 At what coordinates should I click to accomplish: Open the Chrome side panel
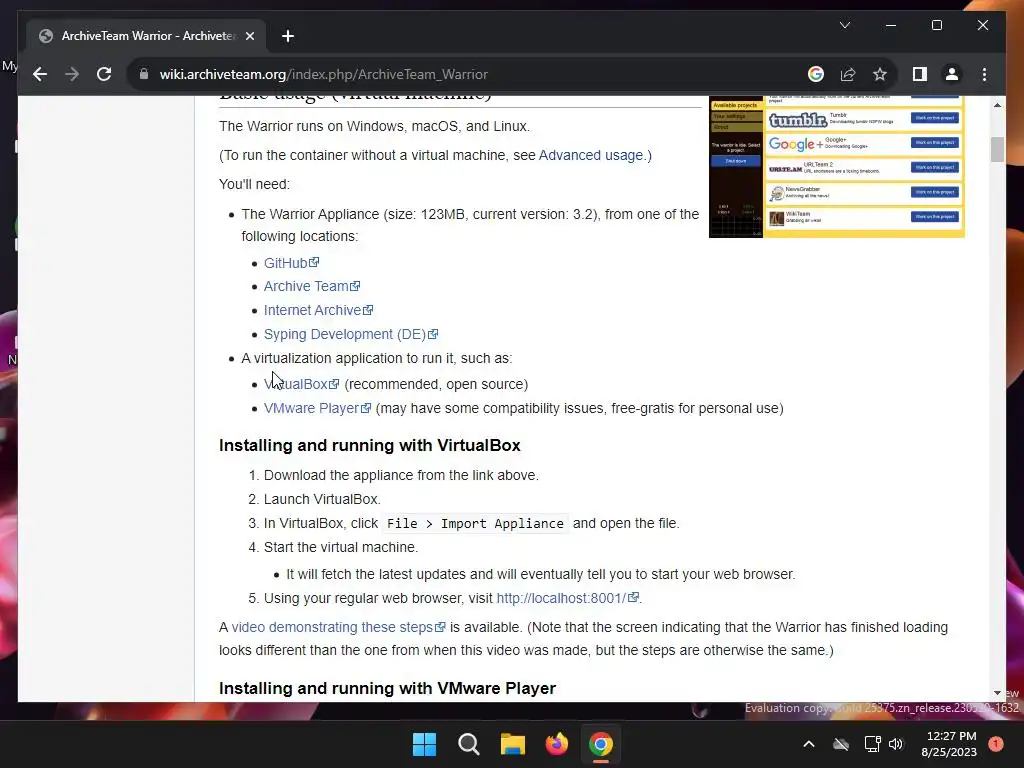920,74
